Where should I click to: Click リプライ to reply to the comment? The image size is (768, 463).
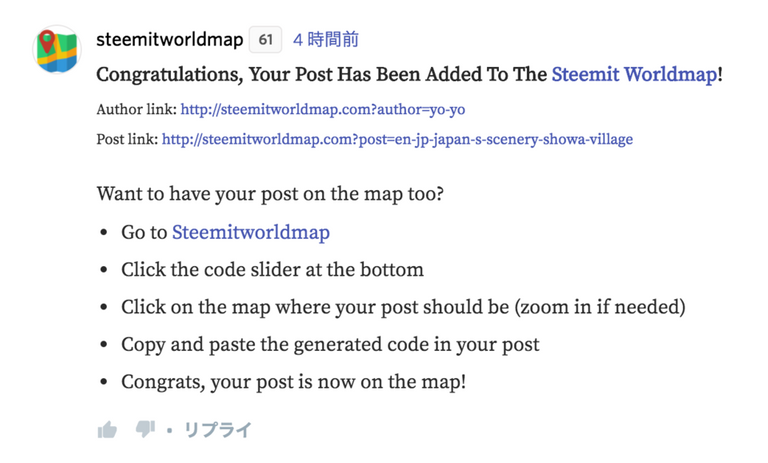[217, 430]
